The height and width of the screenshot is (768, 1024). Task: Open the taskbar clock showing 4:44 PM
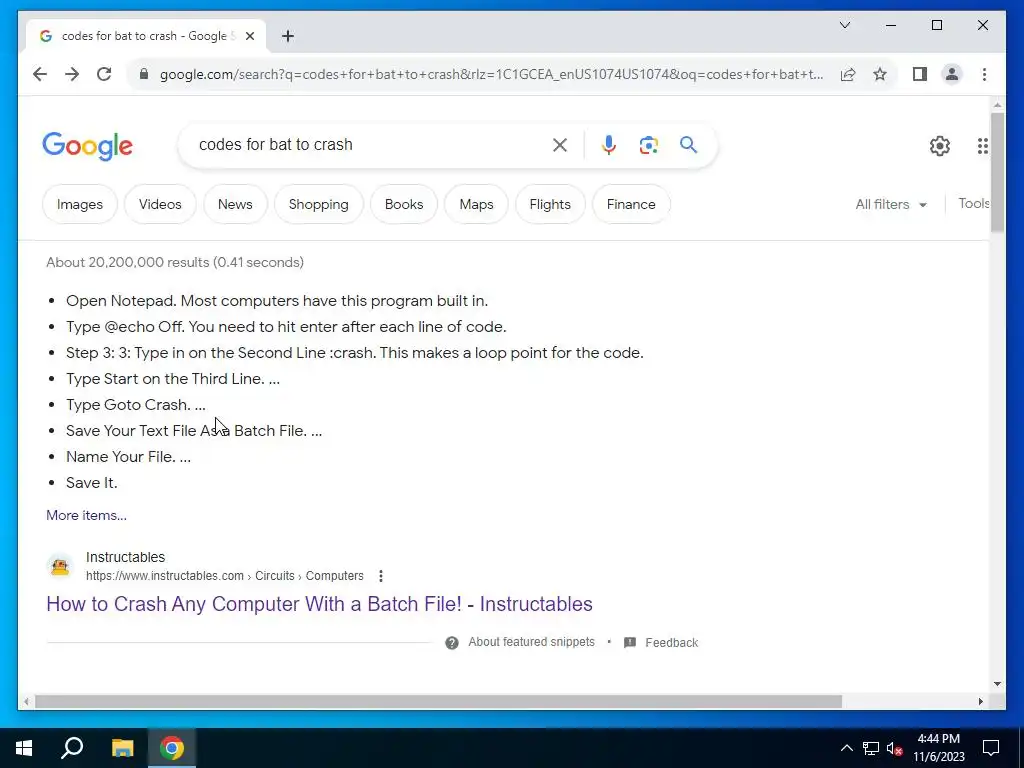coord(938,748)
